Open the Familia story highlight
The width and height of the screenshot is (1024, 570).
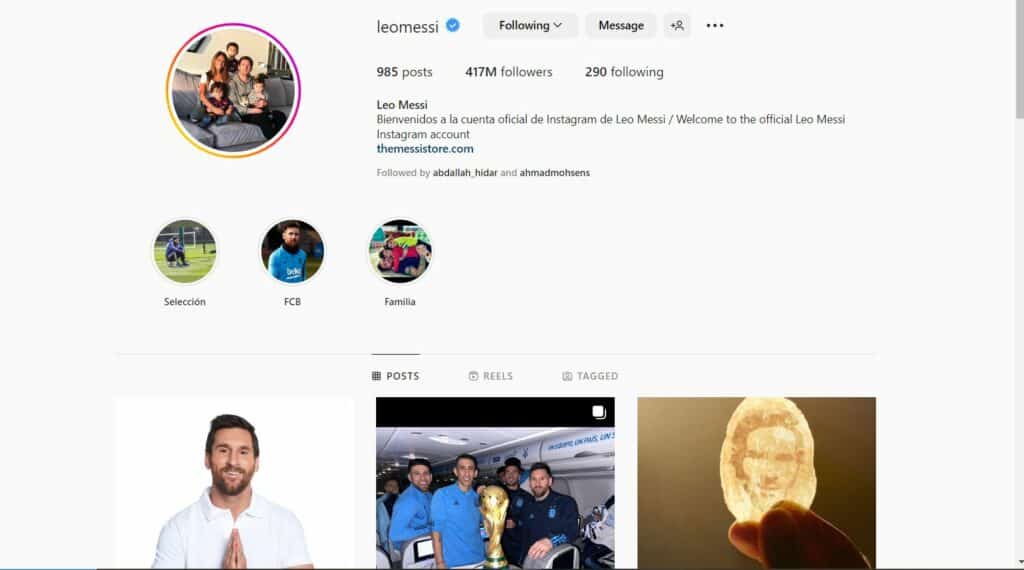pyautogui.click(x=400, y=251)
